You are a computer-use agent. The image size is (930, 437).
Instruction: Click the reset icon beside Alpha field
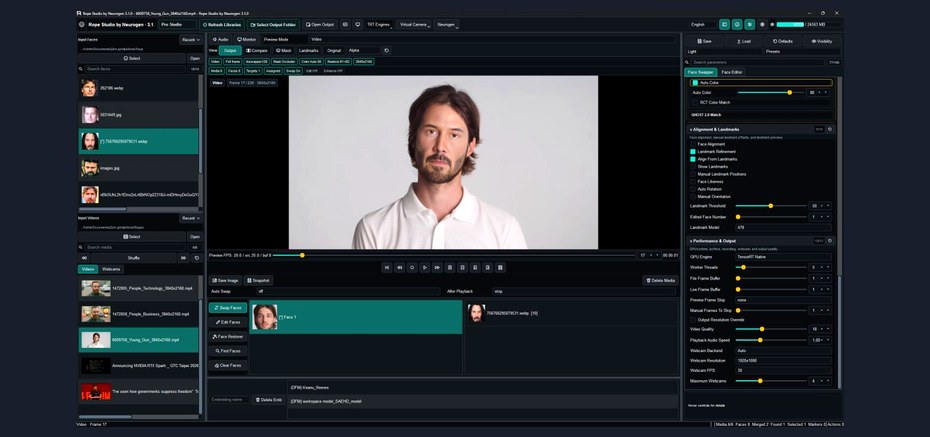point(387,51)
